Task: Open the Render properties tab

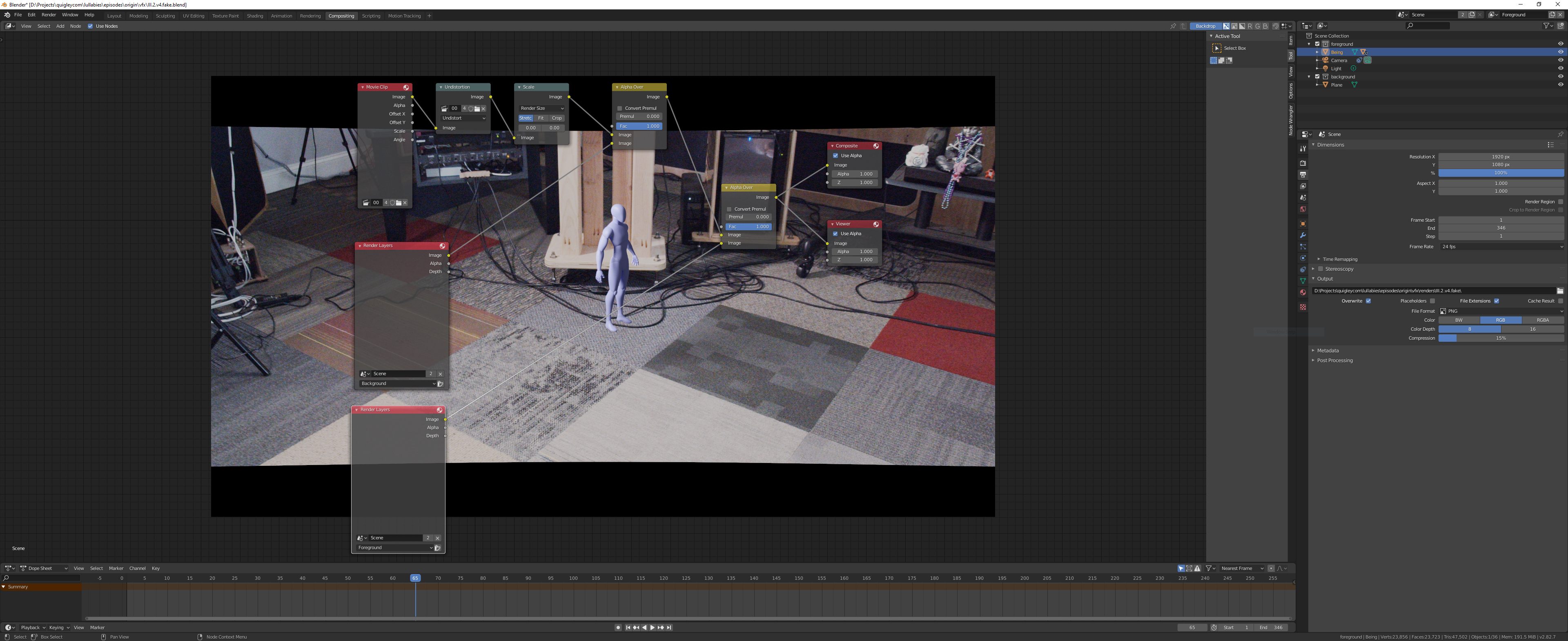Action: [1303, 162]
